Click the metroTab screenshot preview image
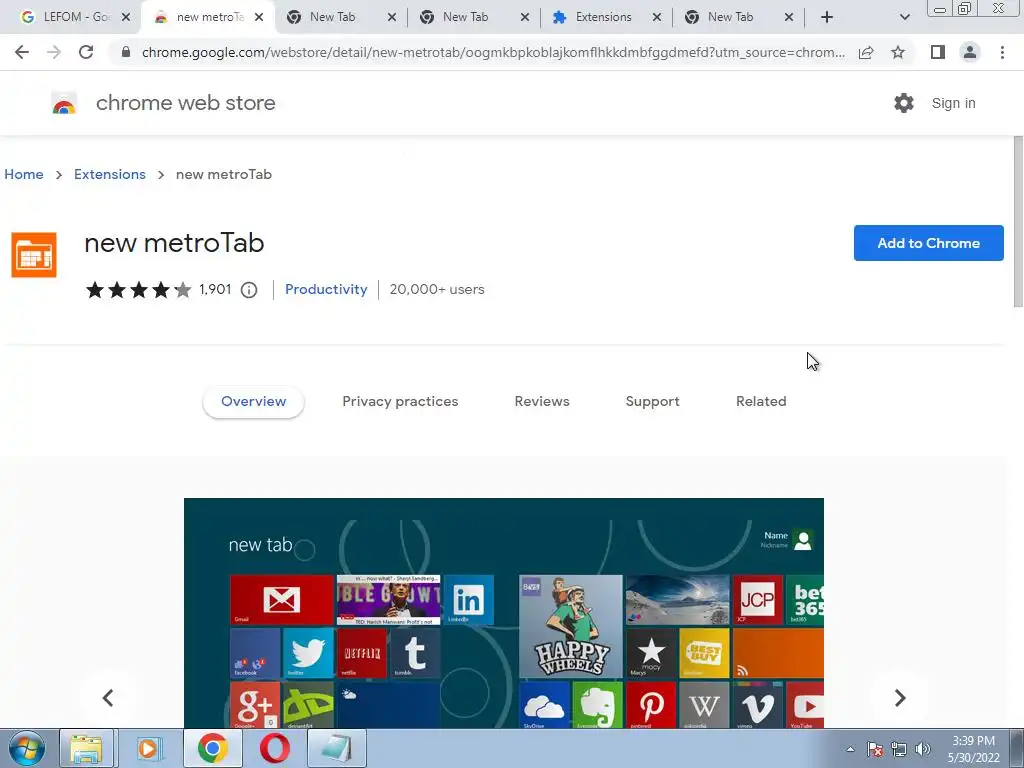Viewport: 1024px width, 768px height. 504,613
